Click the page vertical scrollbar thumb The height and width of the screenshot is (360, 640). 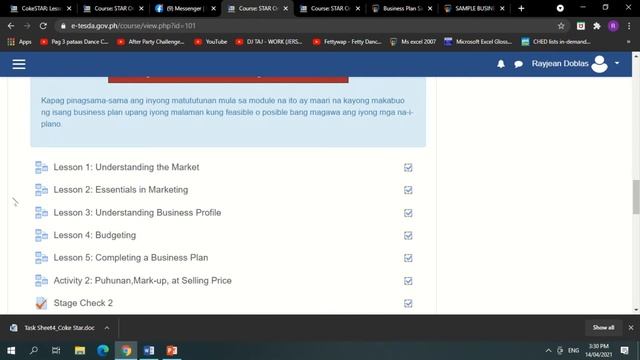636,196
